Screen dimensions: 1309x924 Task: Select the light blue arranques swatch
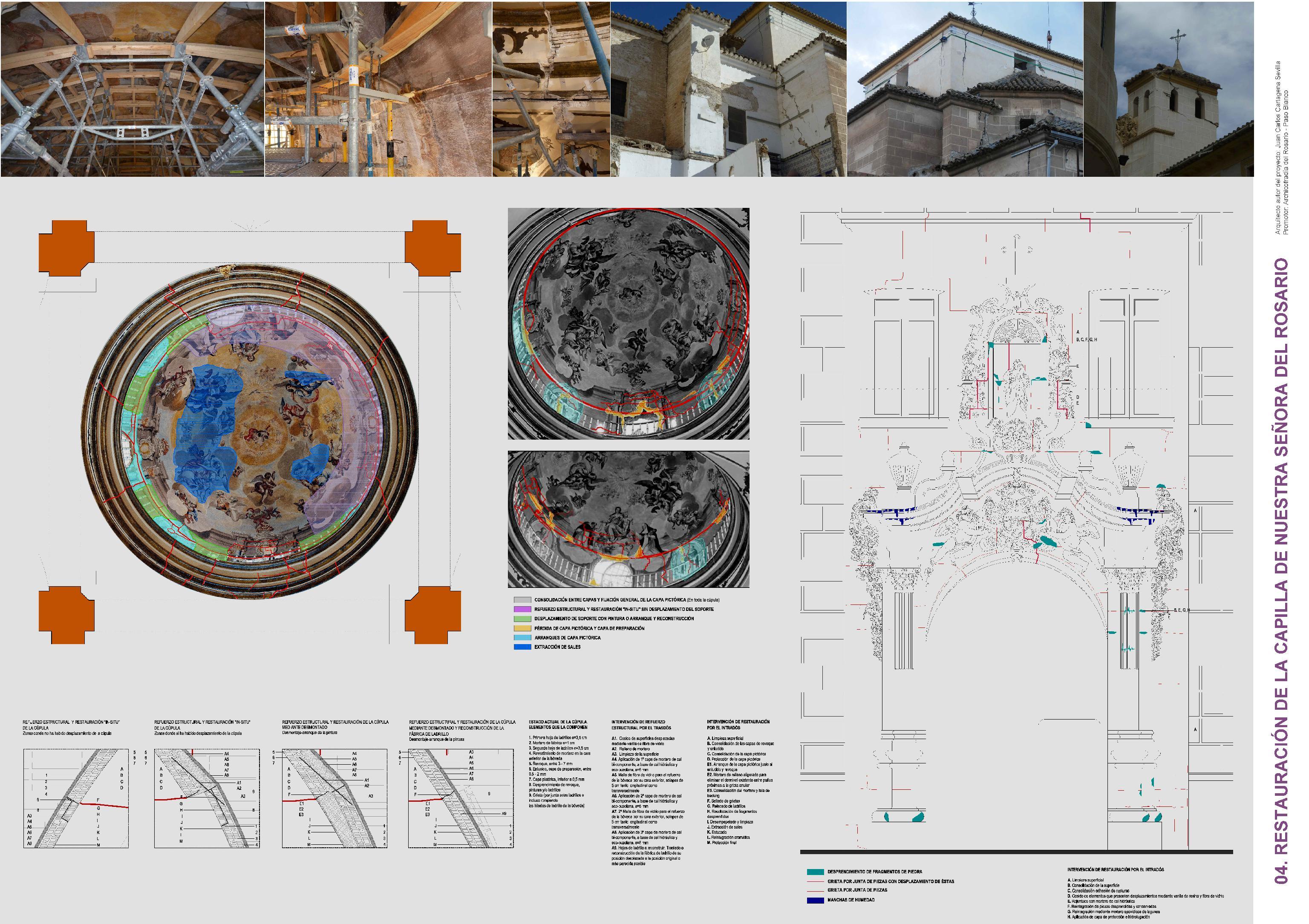522,638
